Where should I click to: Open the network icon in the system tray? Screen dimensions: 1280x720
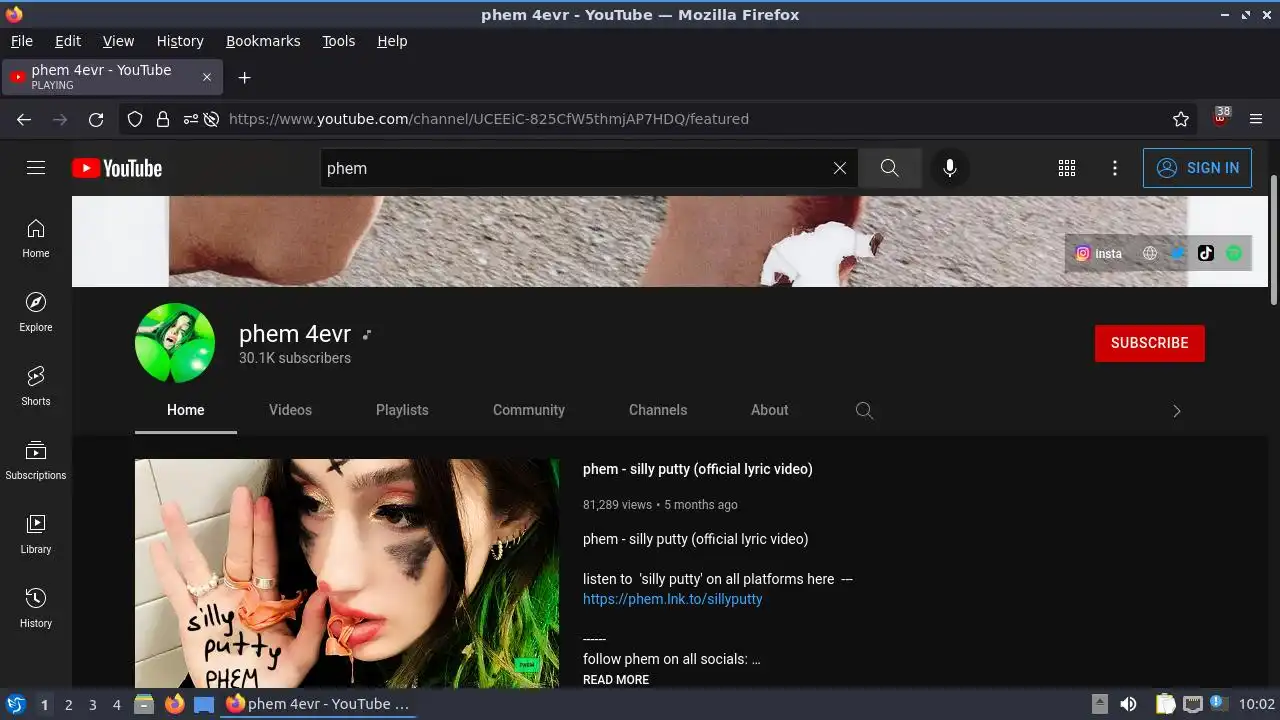coord(1192,704)
